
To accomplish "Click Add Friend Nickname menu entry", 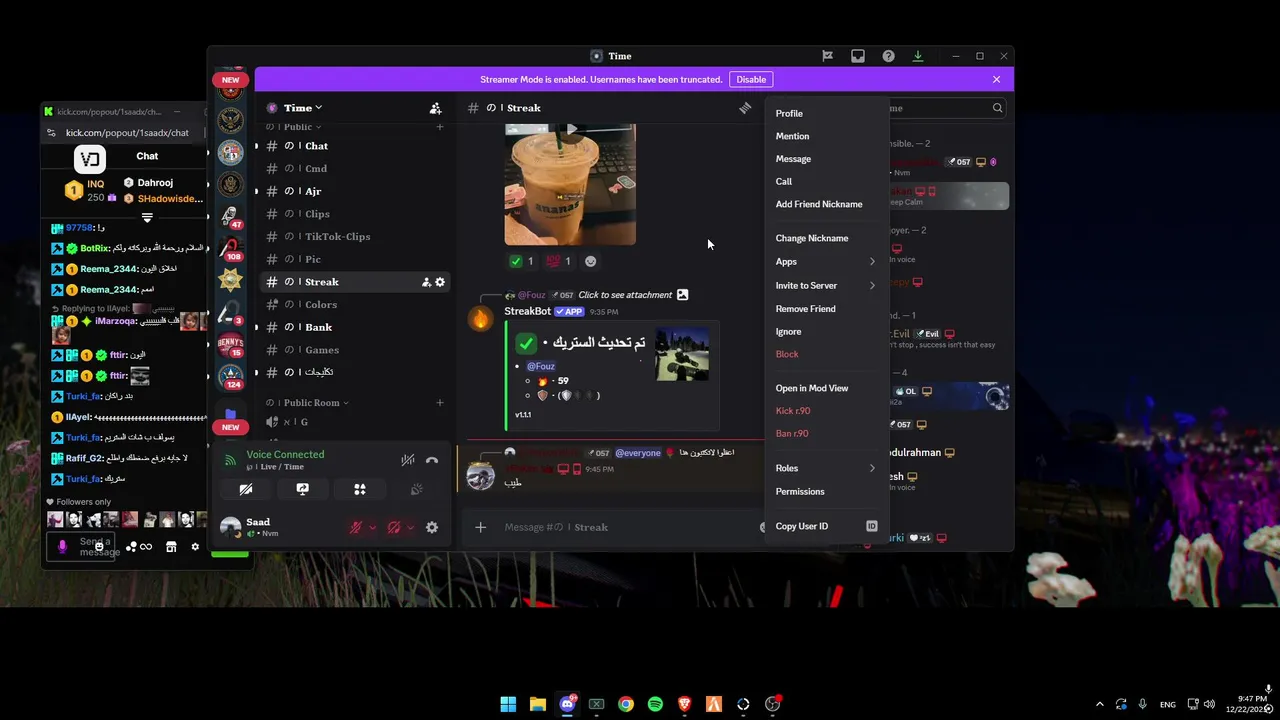I will point(827,204).
